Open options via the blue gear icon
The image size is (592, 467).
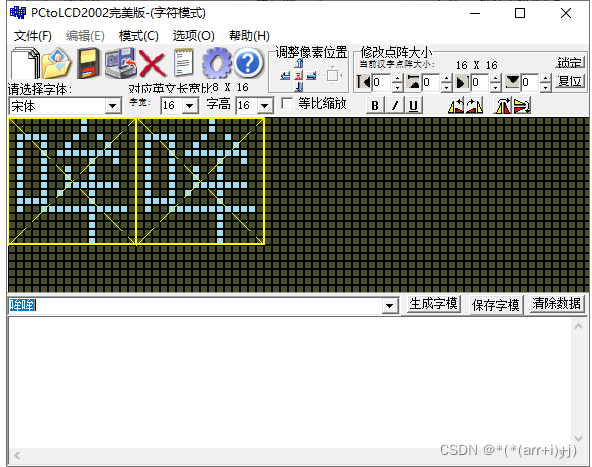coord(216,63)
